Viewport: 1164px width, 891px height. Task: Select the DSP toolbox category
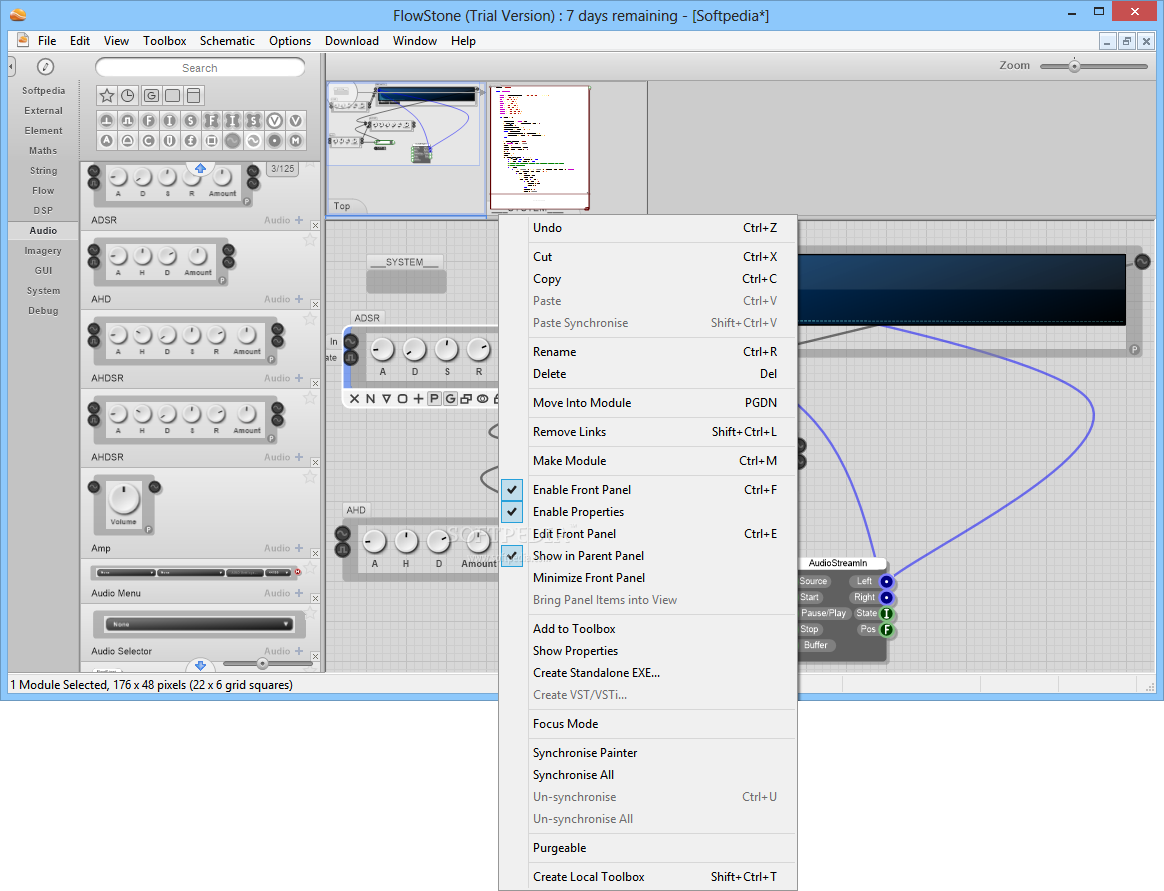43,211
